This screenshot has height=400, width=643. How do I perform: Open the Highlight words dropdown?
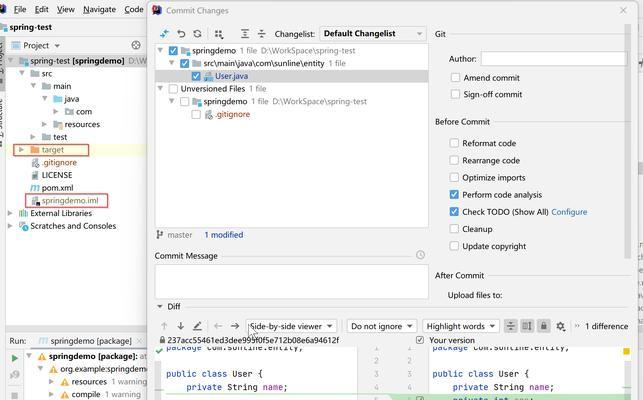coord(461,326)
